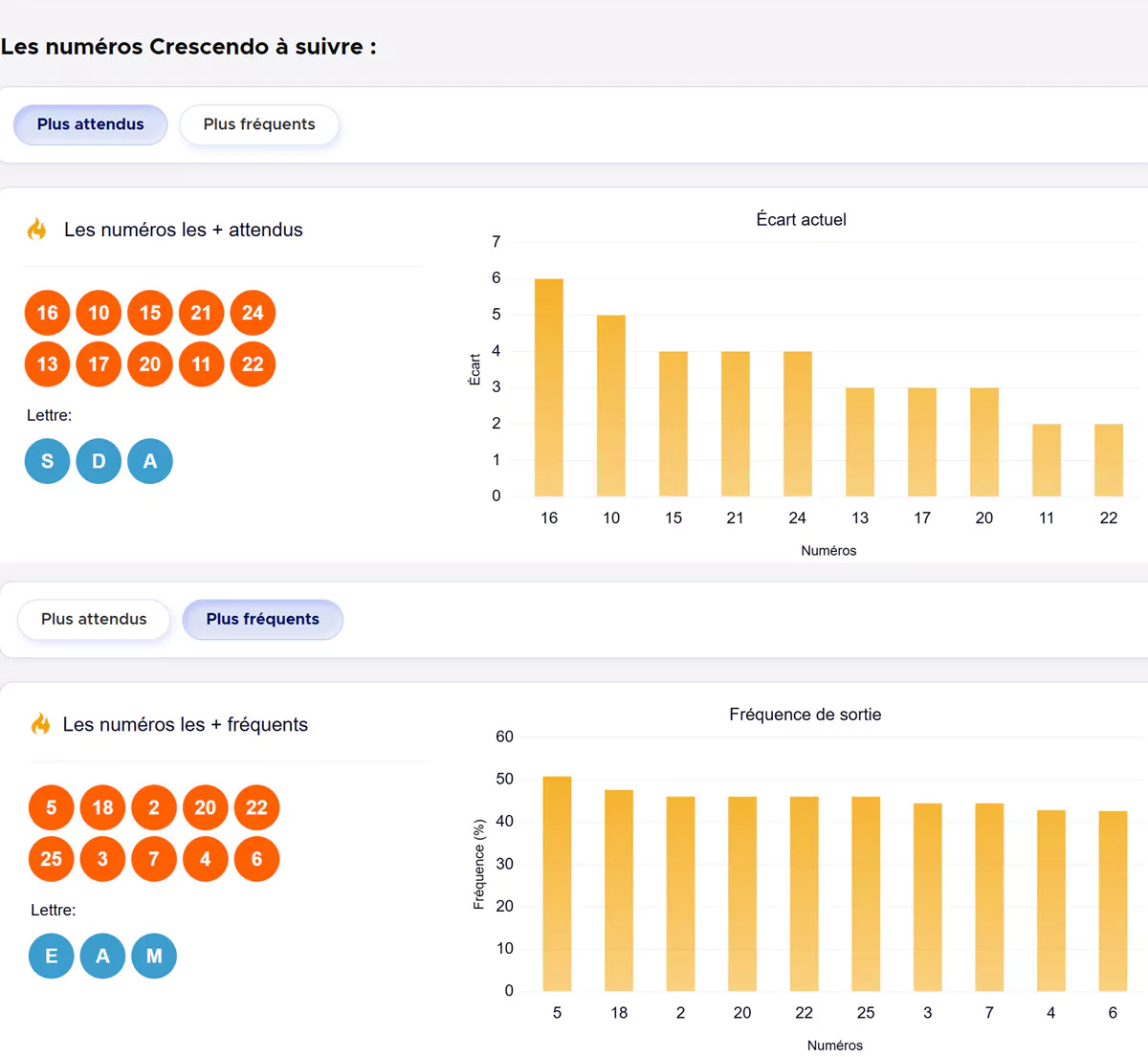The height and width of the screenshot is (1057, 1148).
Task: Click the blue letter ball M
Action: point(154,956)
